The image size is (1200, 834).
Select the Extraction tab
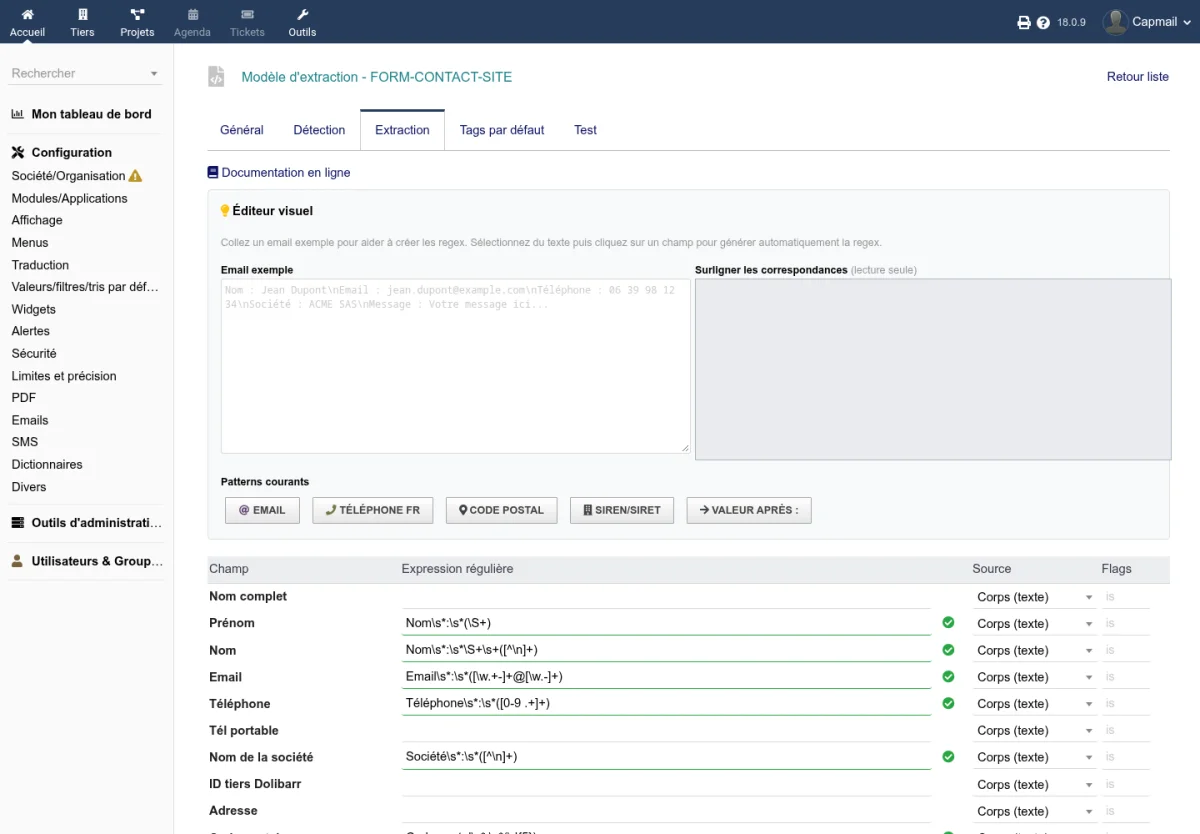point(402,130)
